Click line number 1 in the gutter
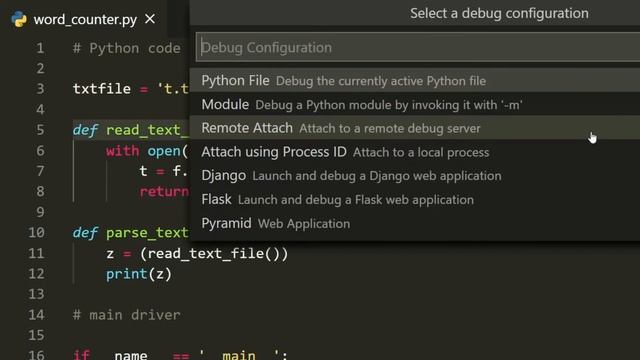640x360 pixels. tap(40, 48)
